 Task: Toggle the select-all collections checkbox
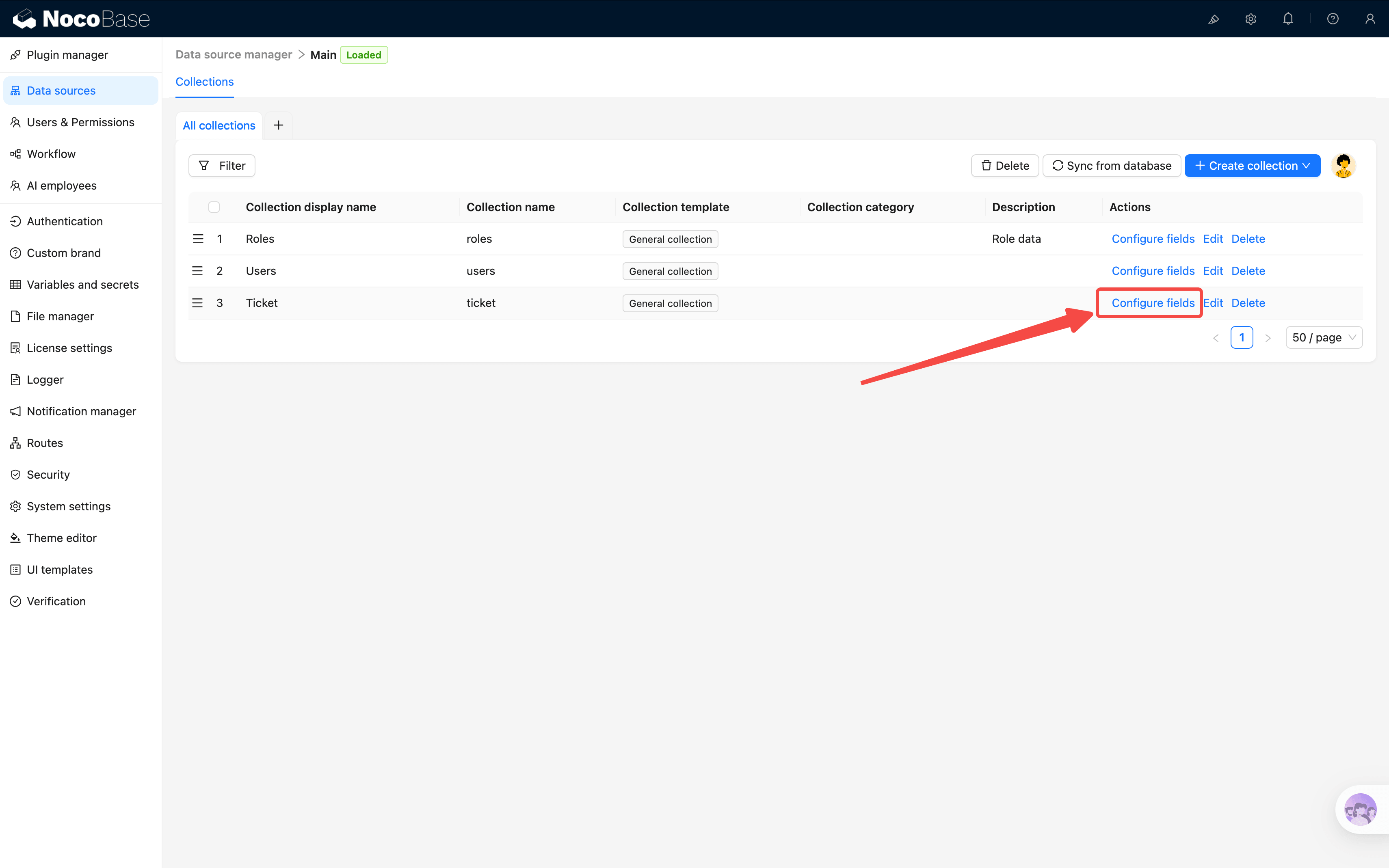coord(214,207)
